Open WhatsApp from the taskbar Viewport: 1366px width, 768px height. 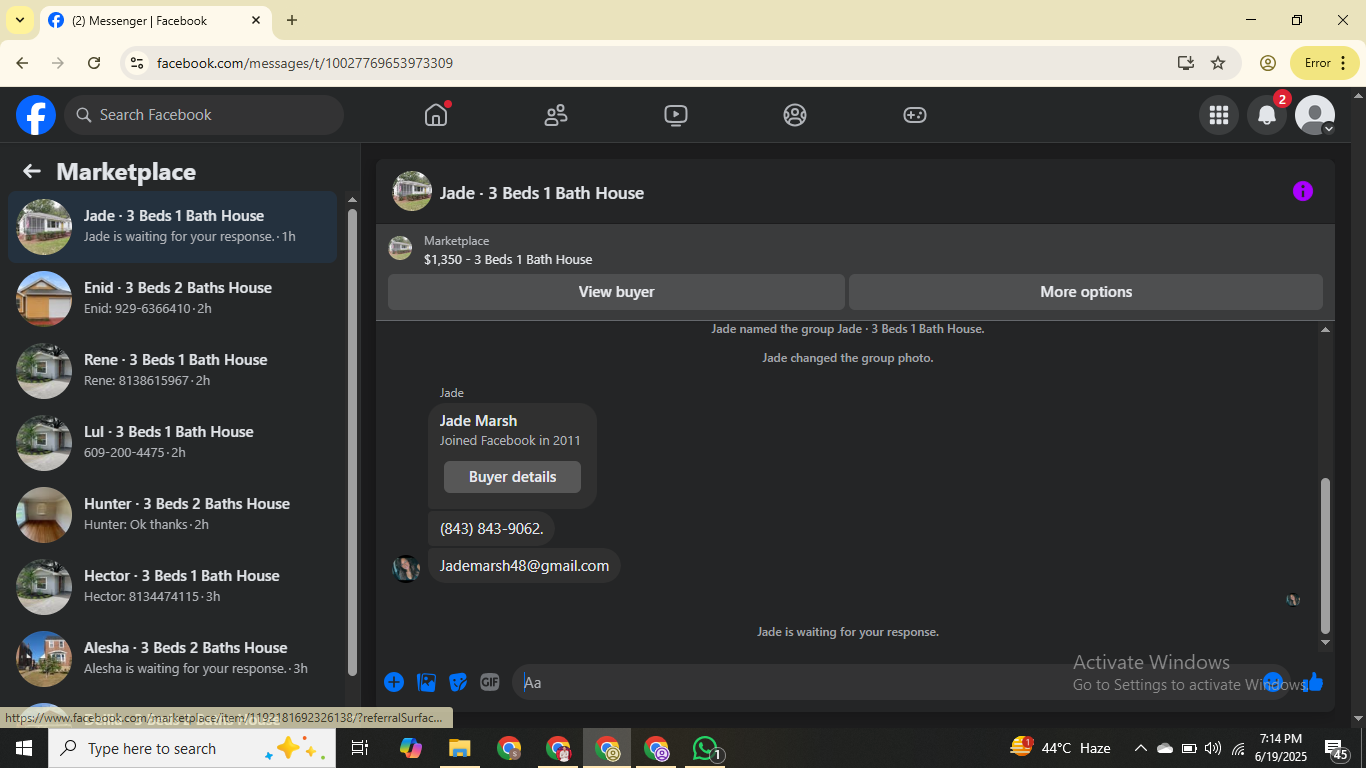coord(706,748)
